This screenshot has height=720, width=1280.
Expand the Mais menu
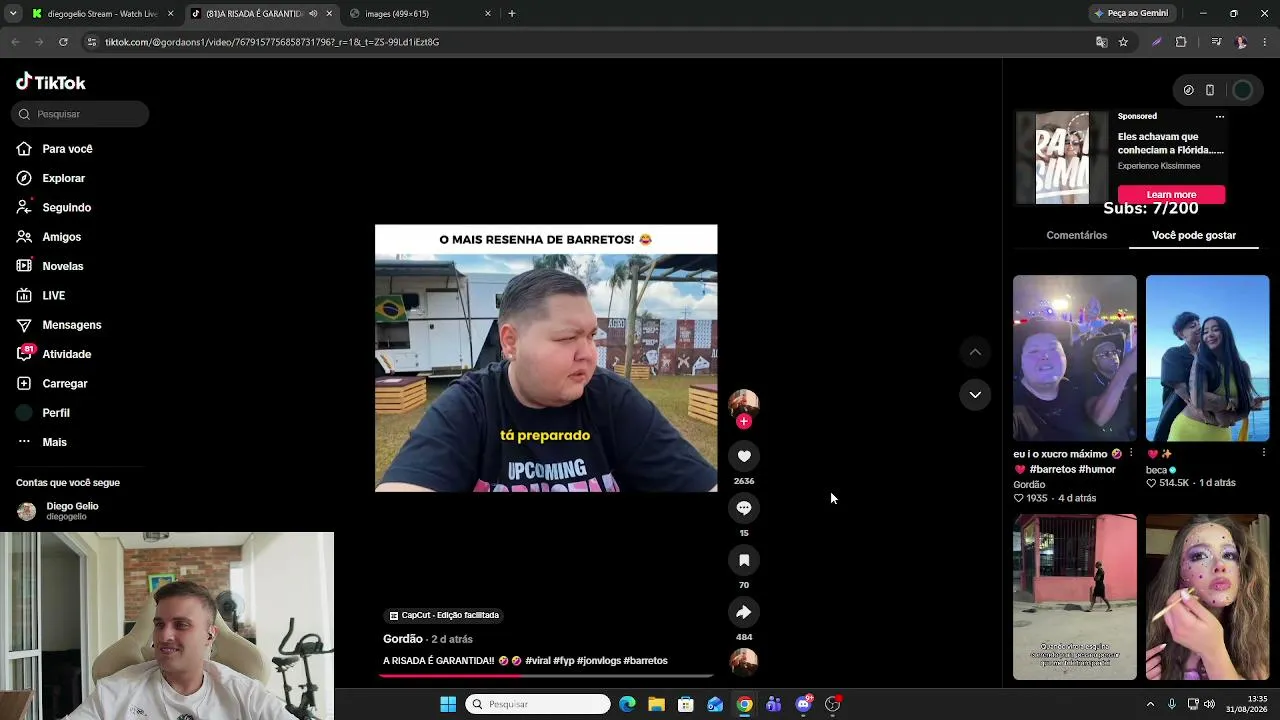42,442
